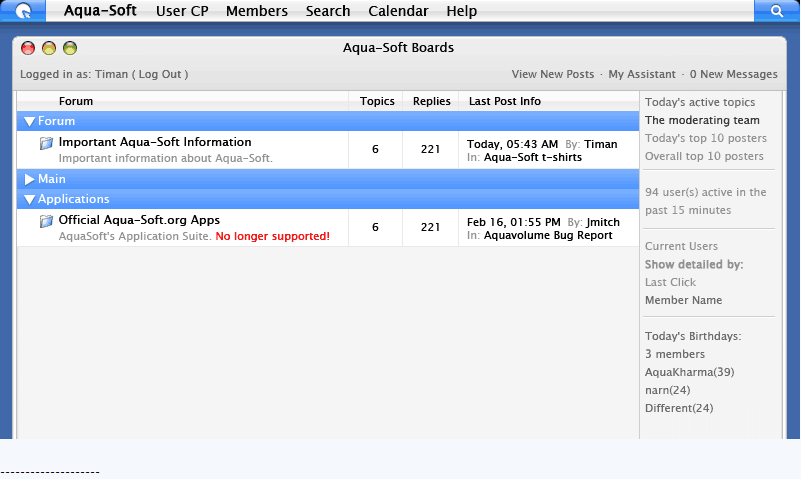Click 'Feb 16, 01:55 PM' timestamp
The image size is (801, 479).
pyautogui.click(x=513, y=222)
